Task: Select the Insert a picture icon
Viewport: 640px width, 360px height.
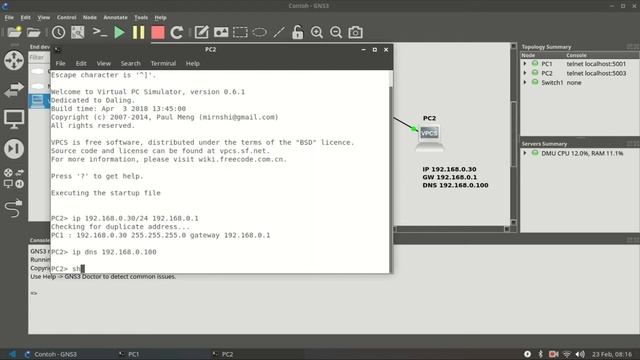Action: tap(221, 32)
